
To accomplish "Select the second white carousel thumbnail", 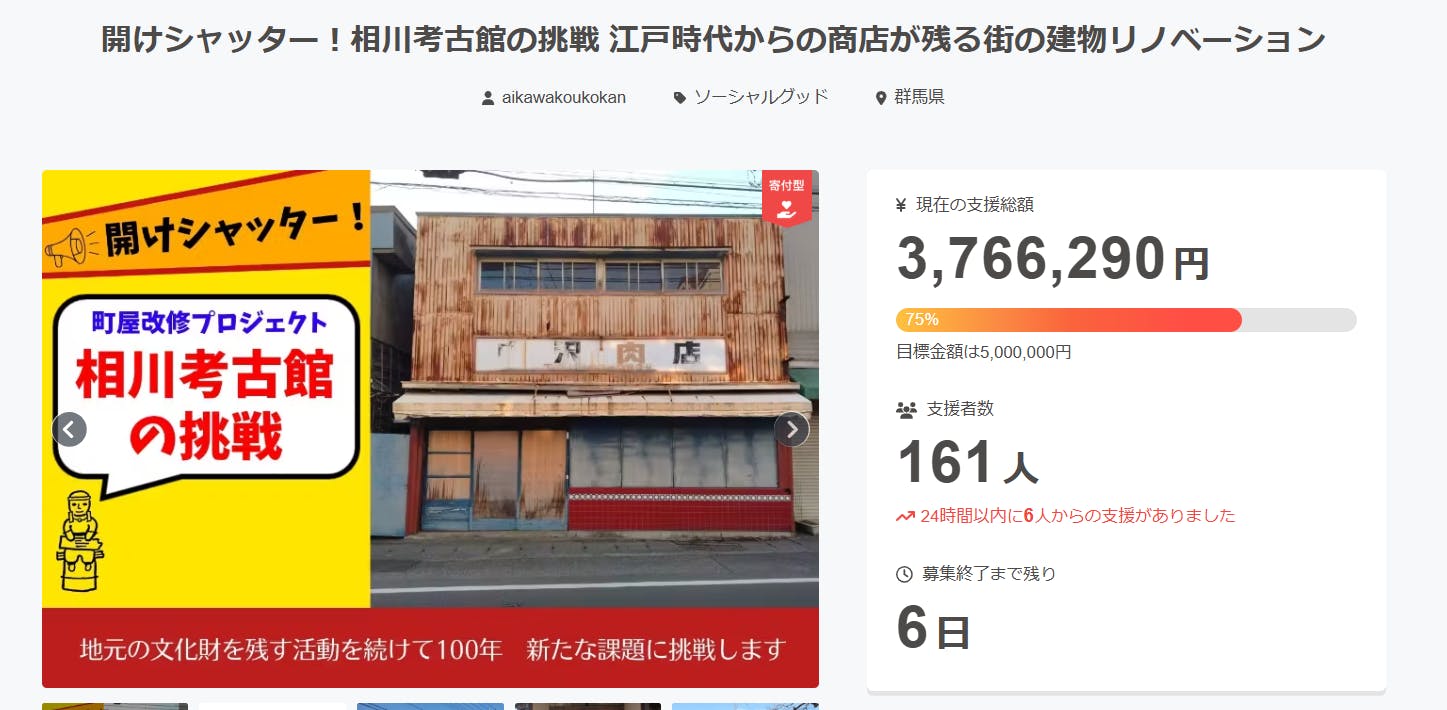I will 272,706.
